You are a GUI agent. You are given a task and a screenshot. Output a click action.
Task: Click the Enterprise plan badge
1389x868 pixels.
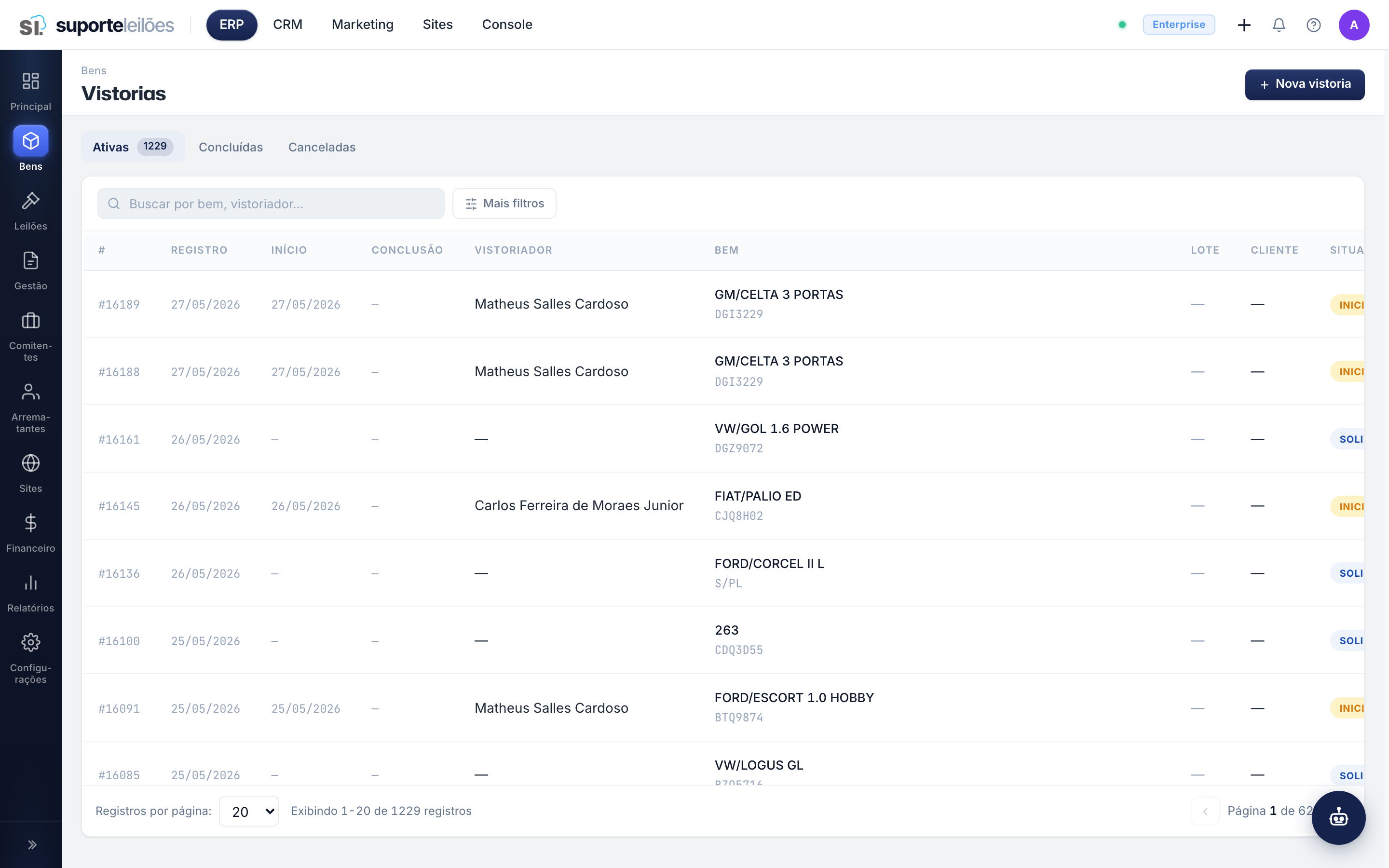(1179, 25)
